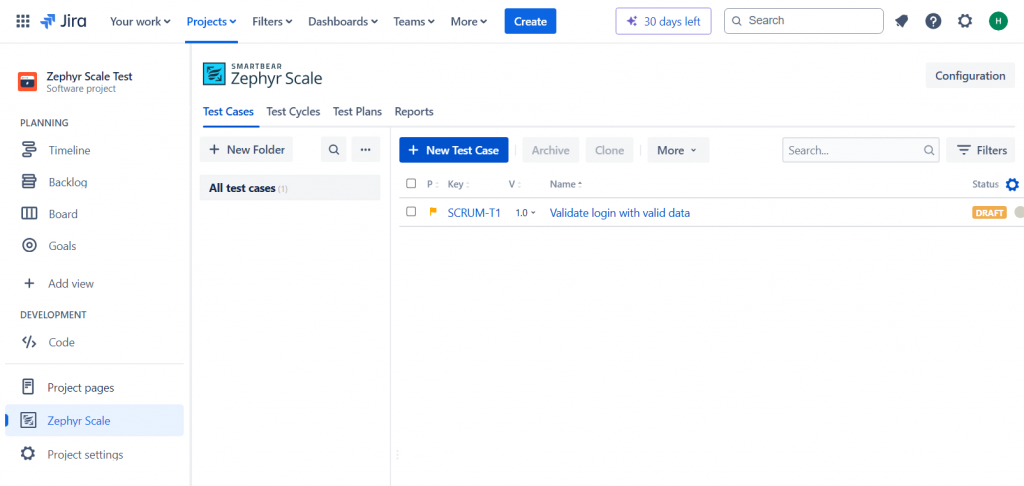Viewport: 1024px width, 486px height.
Task: Click the Zephyr Scale Test project icon
Action: pos(27,82)
